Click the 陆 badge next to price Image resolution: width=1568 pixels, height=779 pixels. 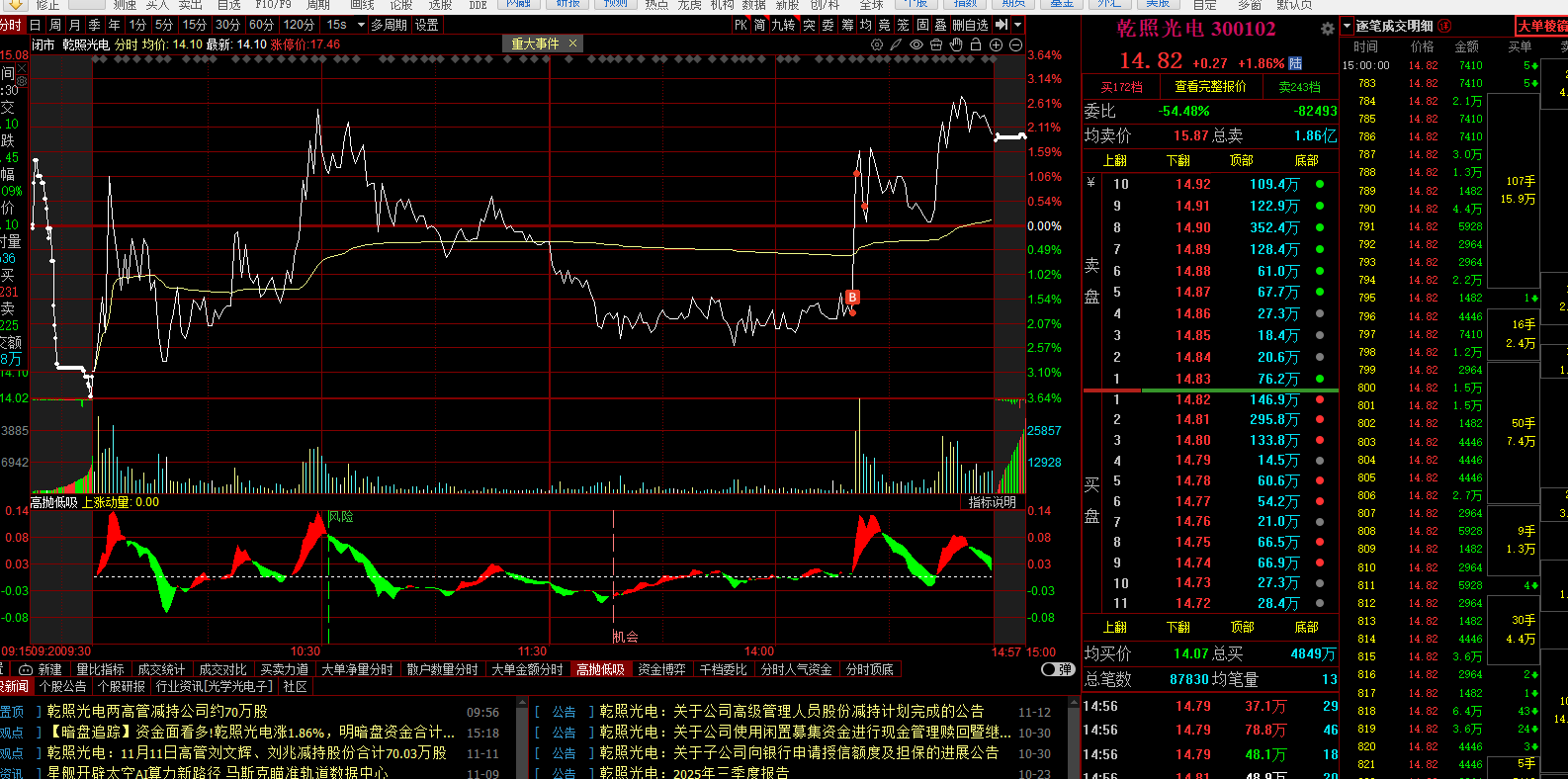(1296, 63)
